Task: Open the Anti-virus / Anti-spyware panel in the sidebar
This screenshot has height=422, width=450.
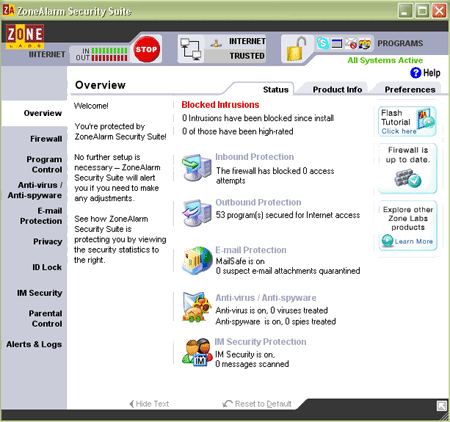Action: click(x=35, y=190)
